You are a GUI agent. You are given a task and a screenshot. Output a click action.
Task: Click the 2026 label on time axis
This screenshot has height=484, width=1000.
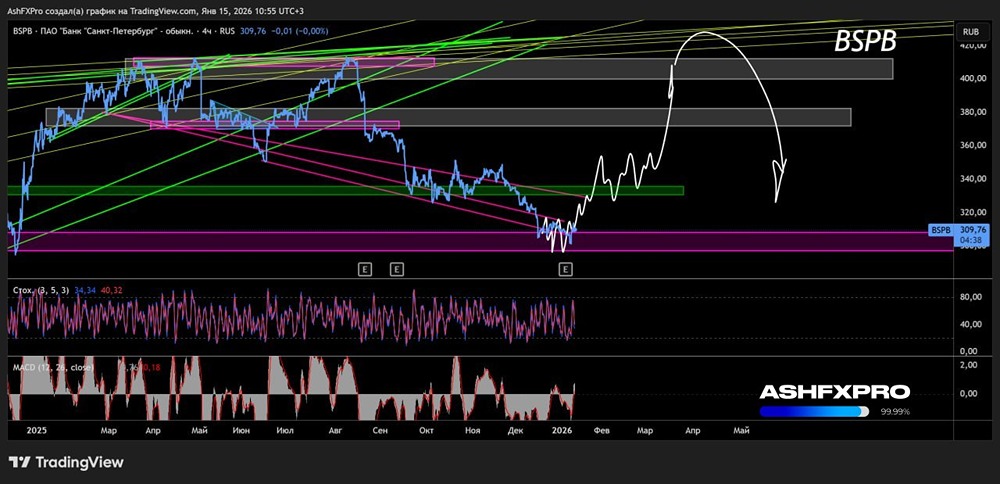[x=562, y=431]
